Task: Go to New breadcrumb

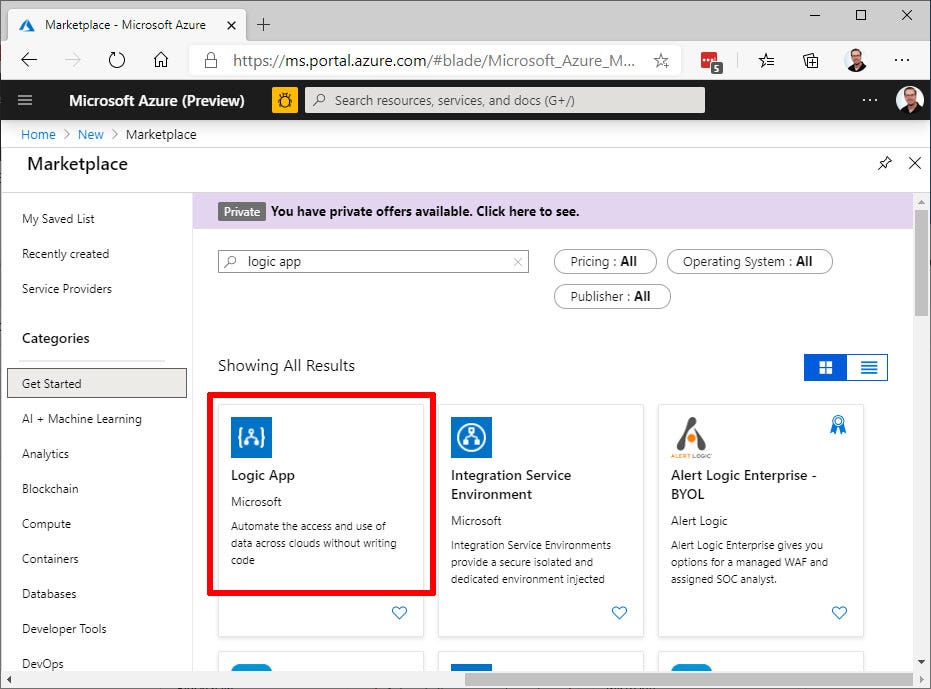Action: click(90, 135)
